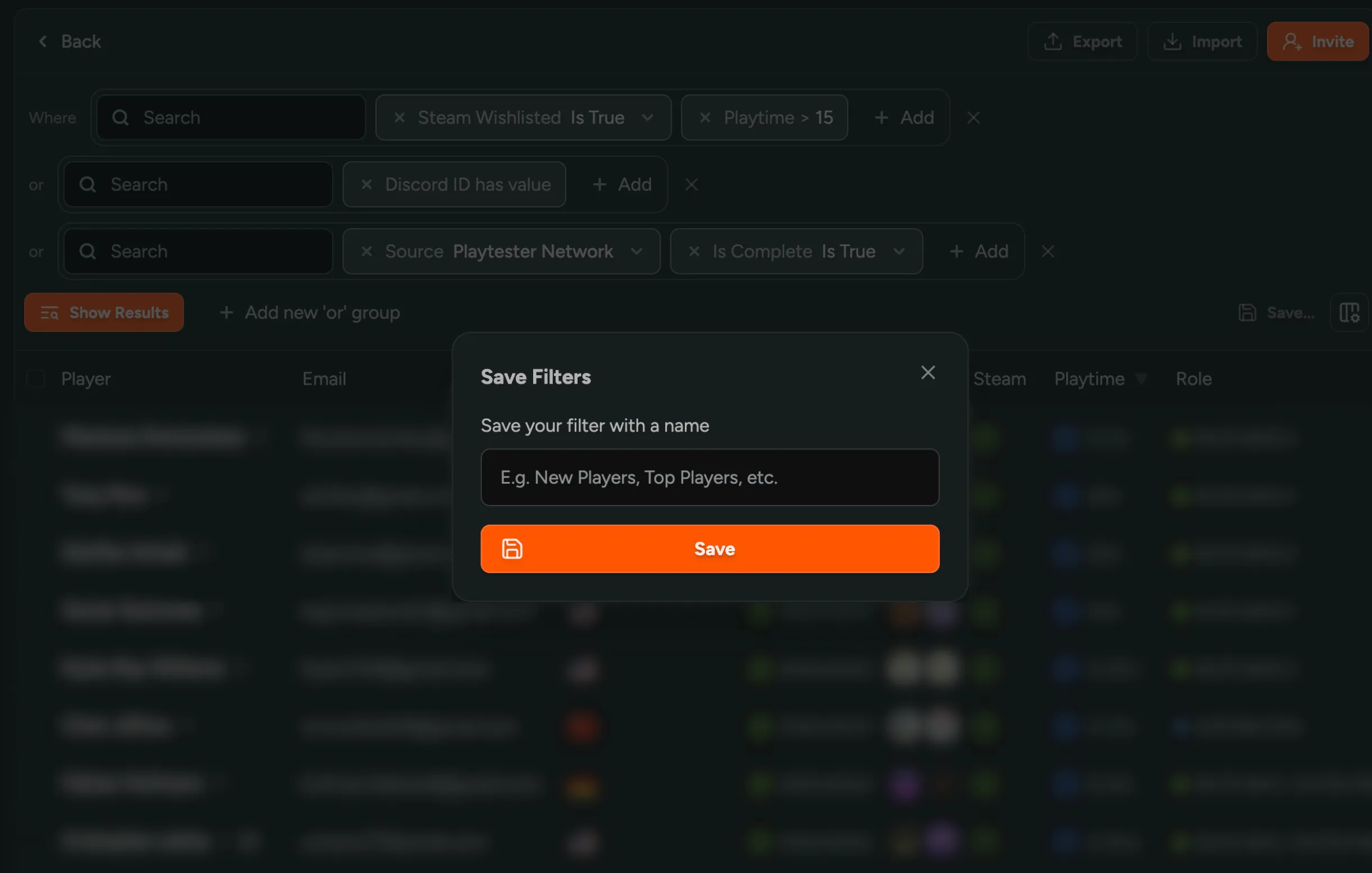Toggle the select-all checkbox in Player header
The image size is (1372, 873).
point(36,379)
